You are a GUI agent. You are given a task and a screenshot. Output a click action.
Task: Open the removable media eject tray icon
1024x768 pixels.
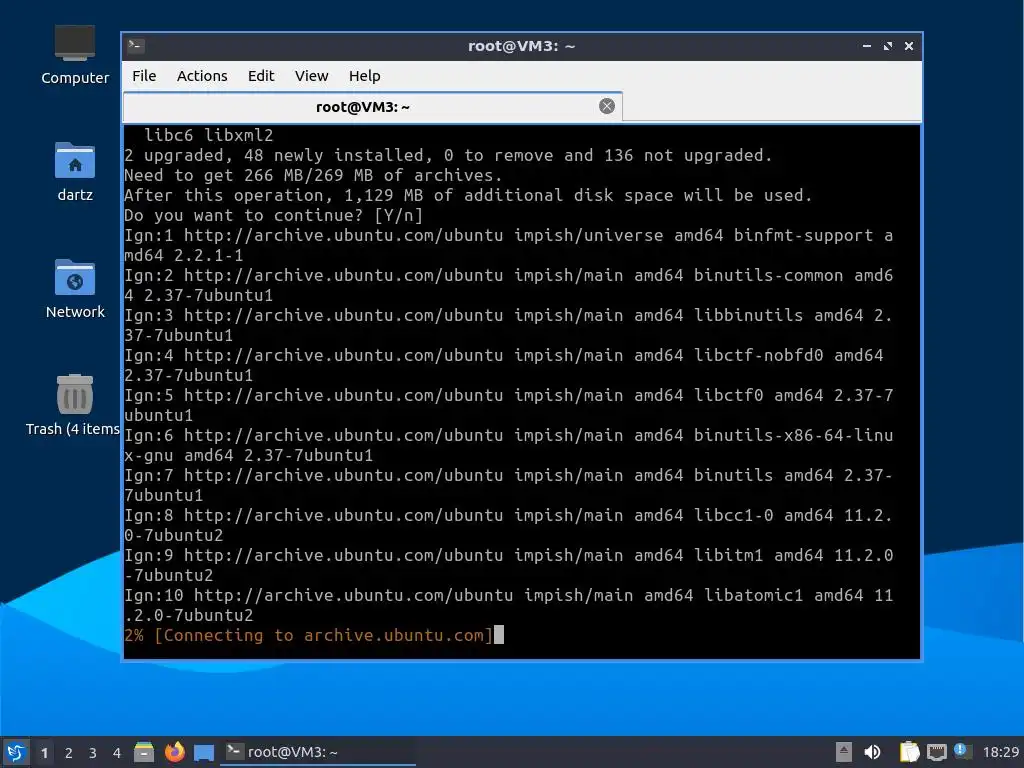point(843,752)
